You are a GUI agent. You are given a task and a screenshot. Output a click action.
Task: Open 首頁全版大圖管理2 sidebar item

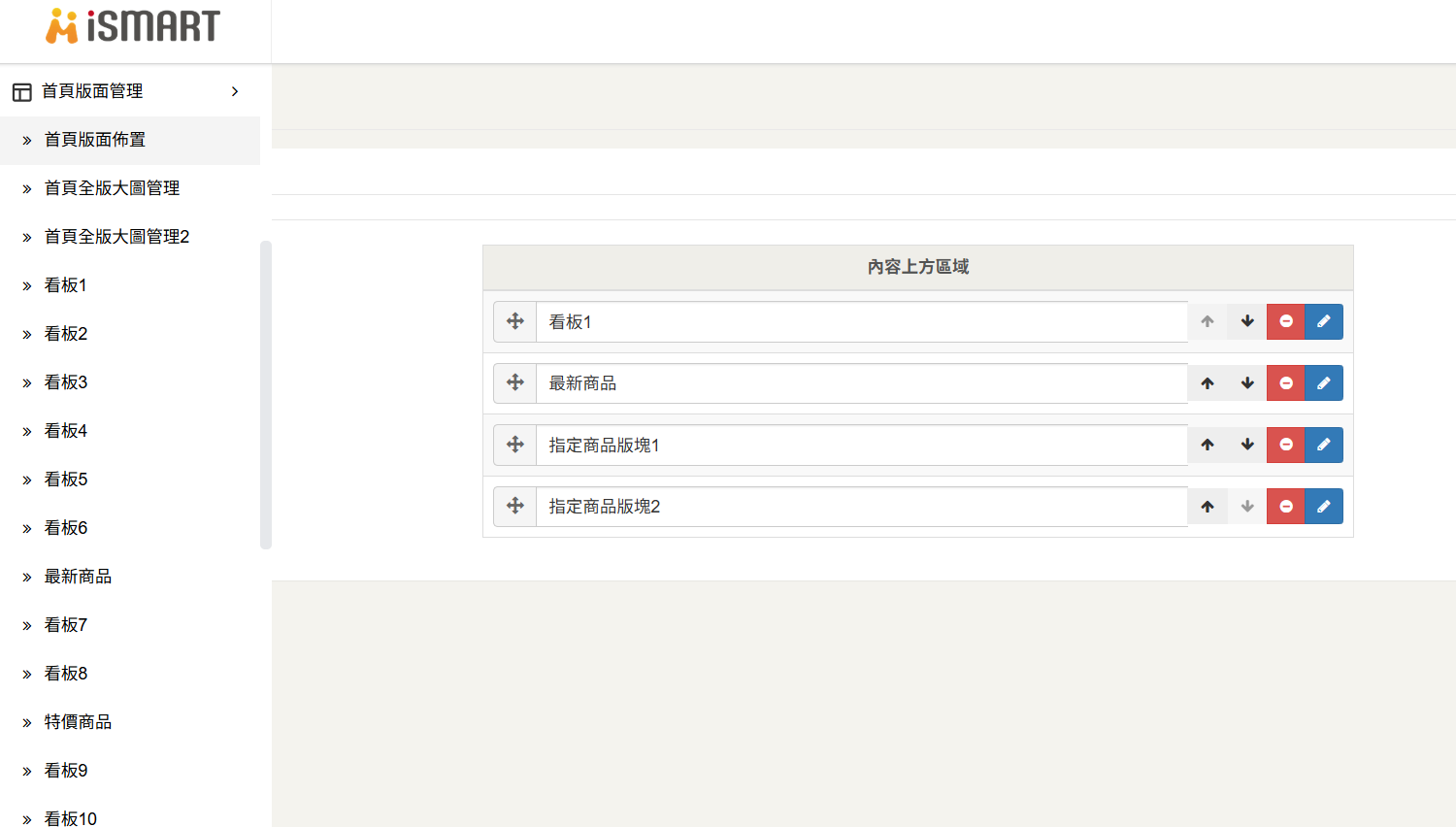pos(130,237)
